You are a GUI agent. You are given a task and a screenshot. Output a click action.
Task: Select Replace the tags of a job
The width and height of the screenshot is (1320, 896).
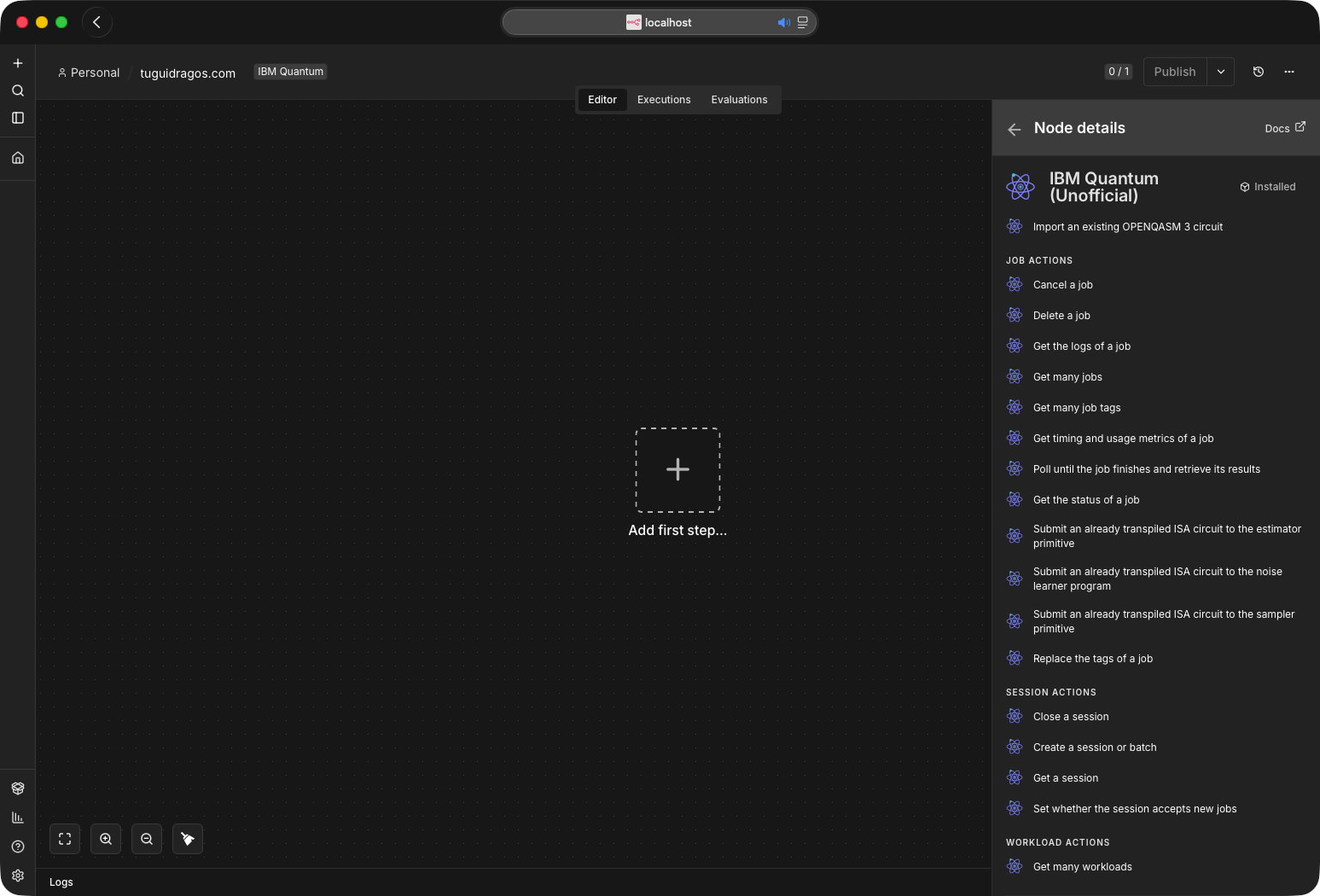[x=1156, y=659]
